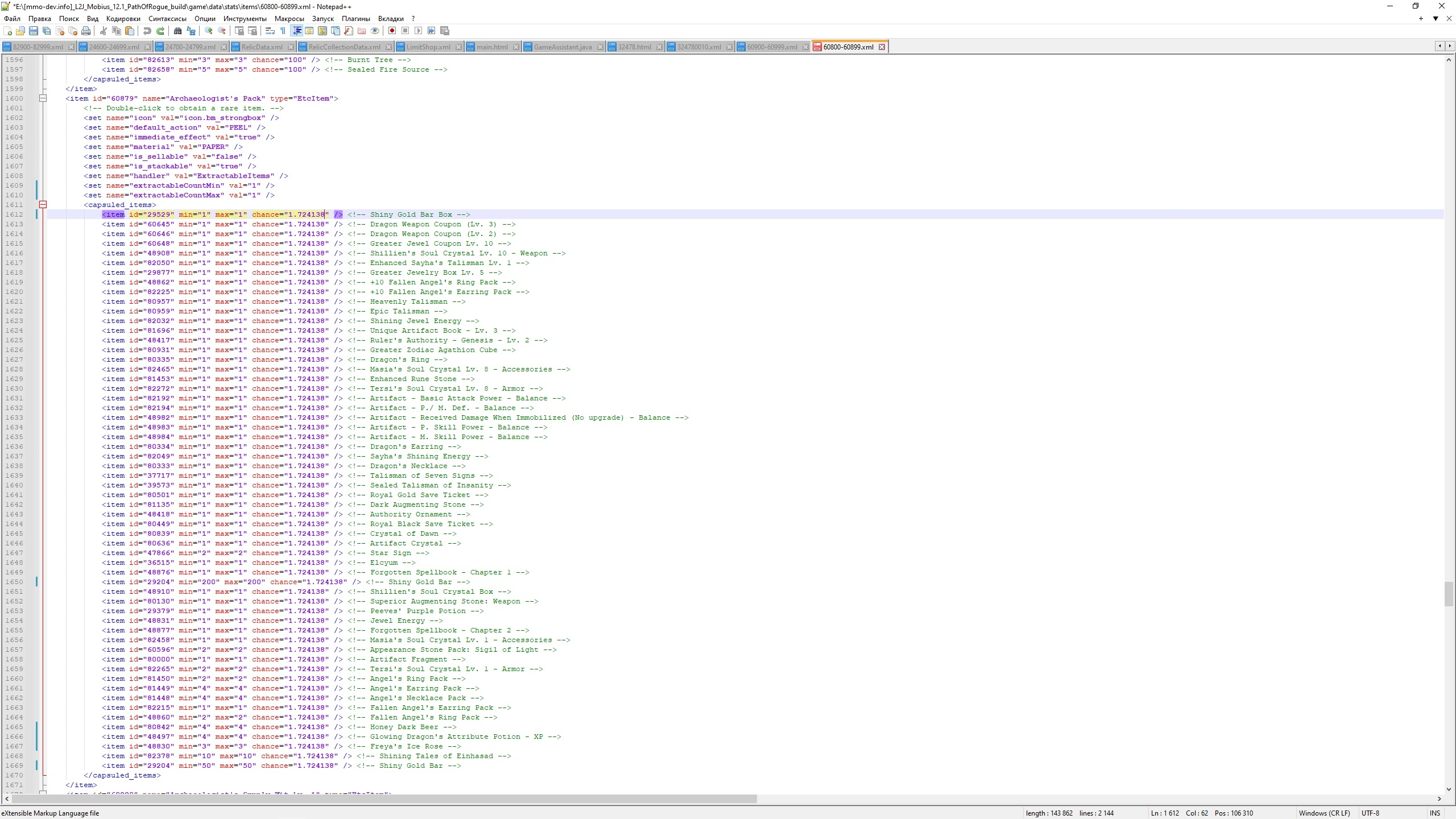Viewport: 1456px width, 819px height.
Task: Open Find with the binoculars icon
Action: pyautogui.click(x=178, y=31)
